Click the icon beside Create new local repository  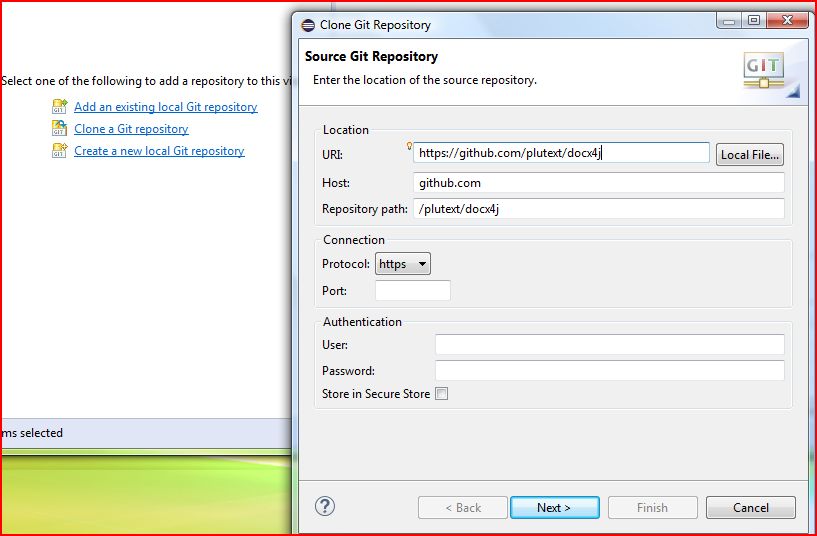pos(59,151)
